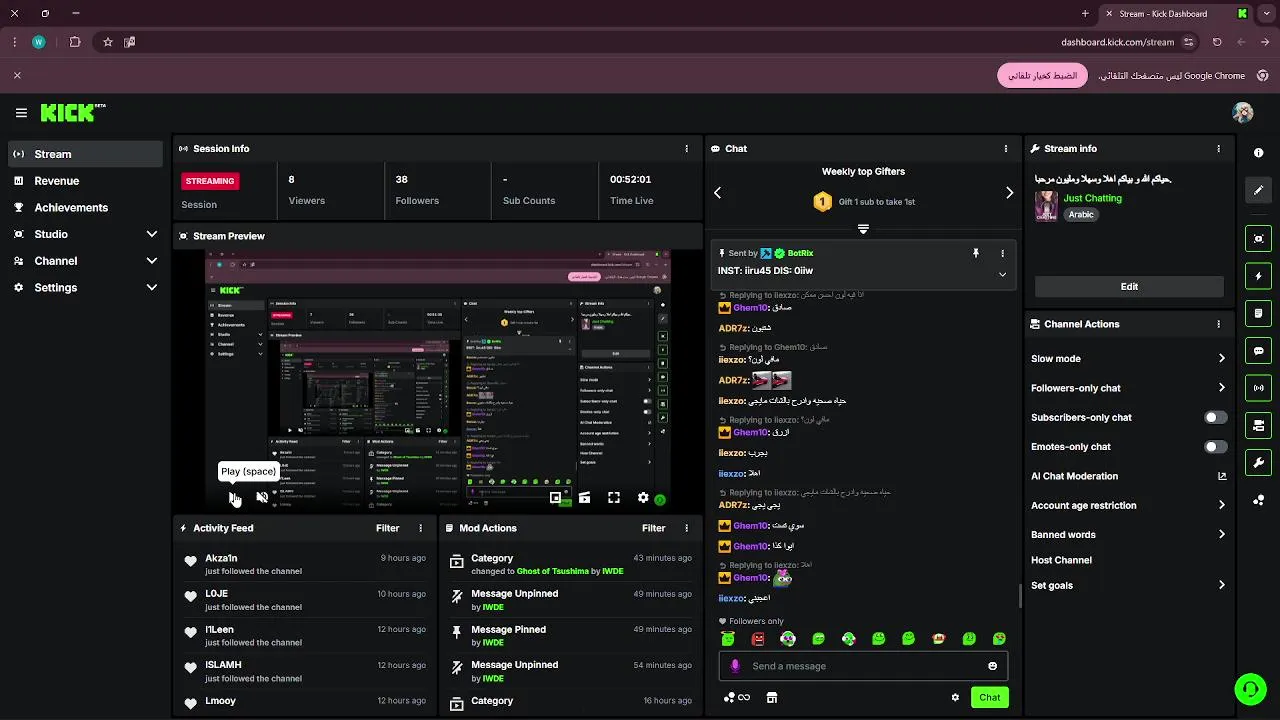
Task: Open the hamburger menu beside Kick logo
Action: pos(21,113)
